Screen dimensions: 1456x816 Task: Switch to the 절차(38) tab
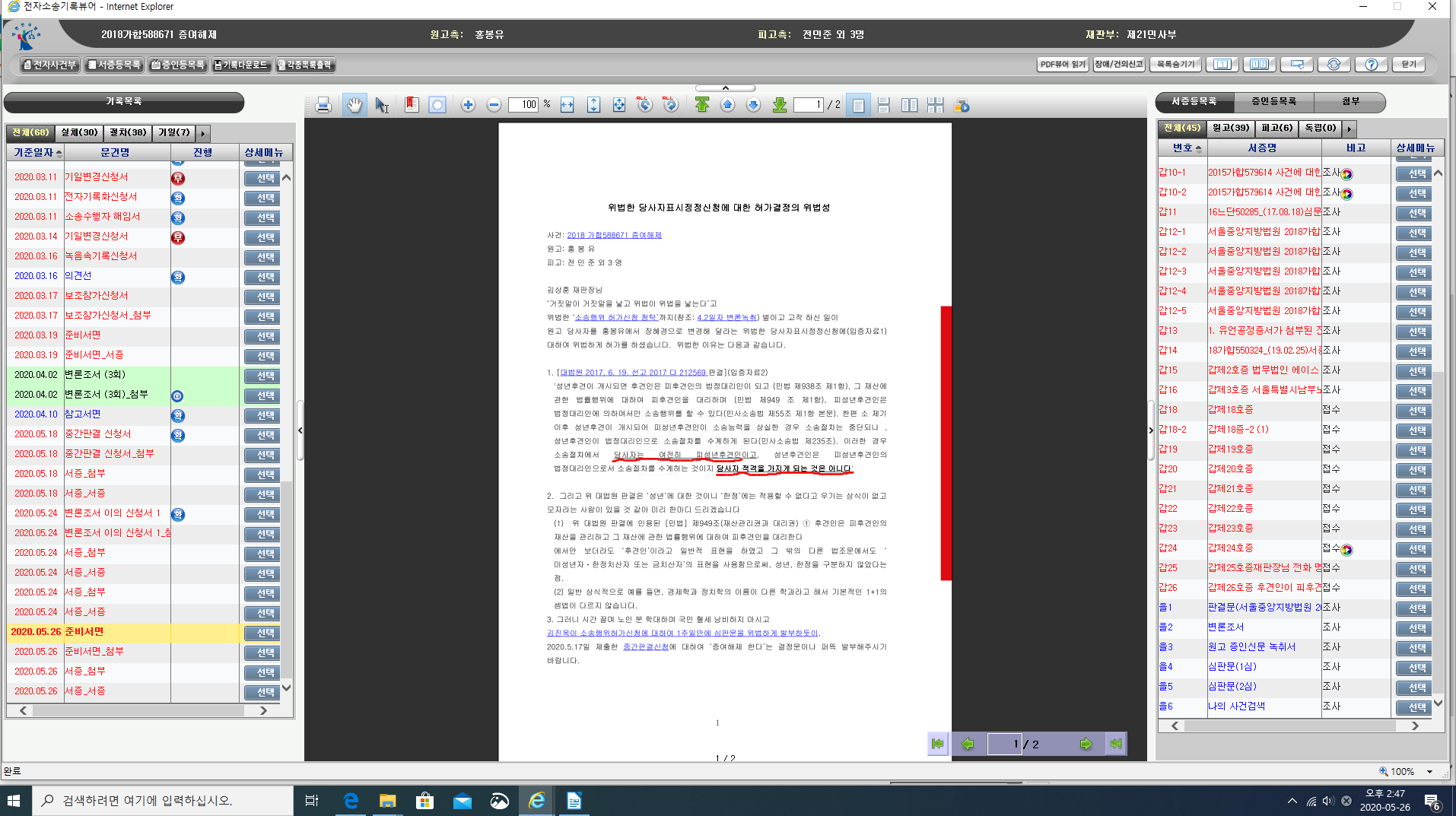click(127, 133)
